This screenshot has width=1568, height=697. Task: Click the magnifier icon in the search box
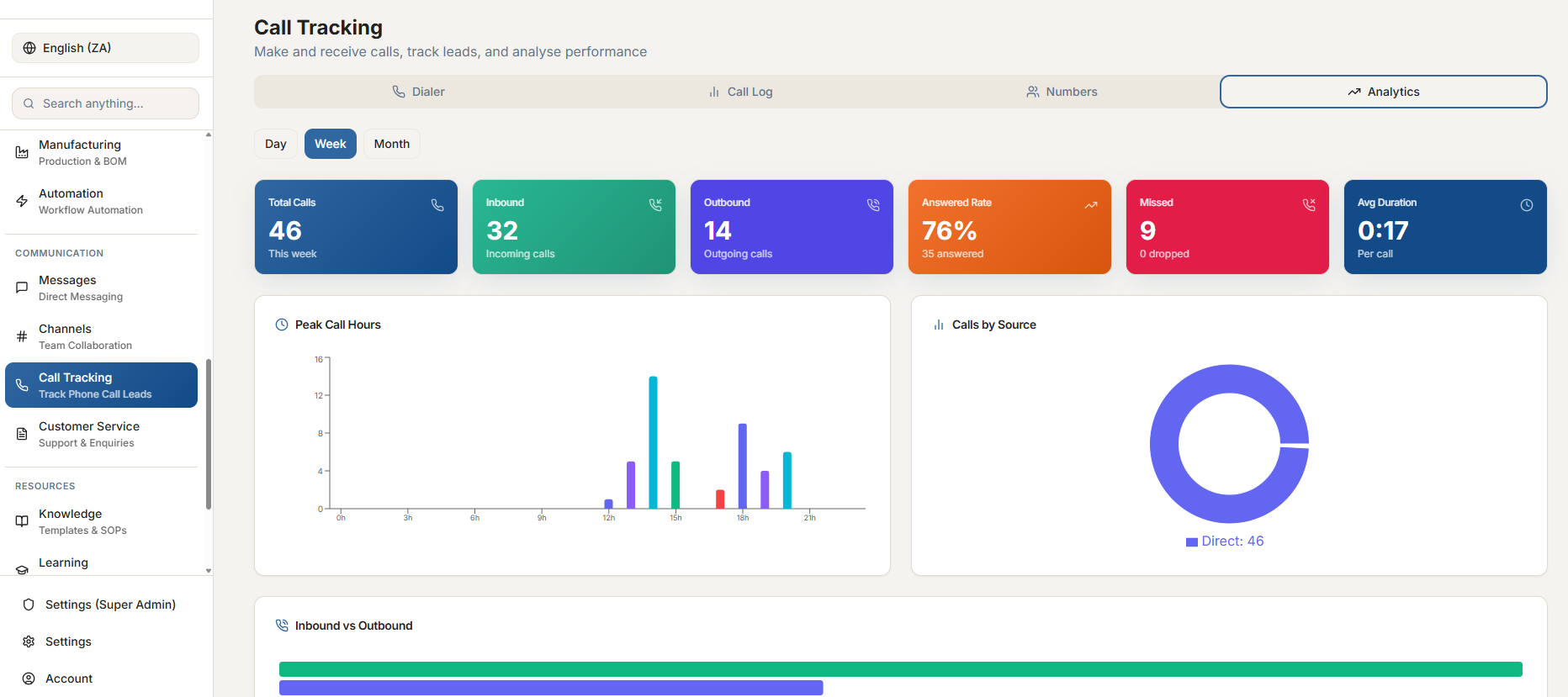pos(29,103)
